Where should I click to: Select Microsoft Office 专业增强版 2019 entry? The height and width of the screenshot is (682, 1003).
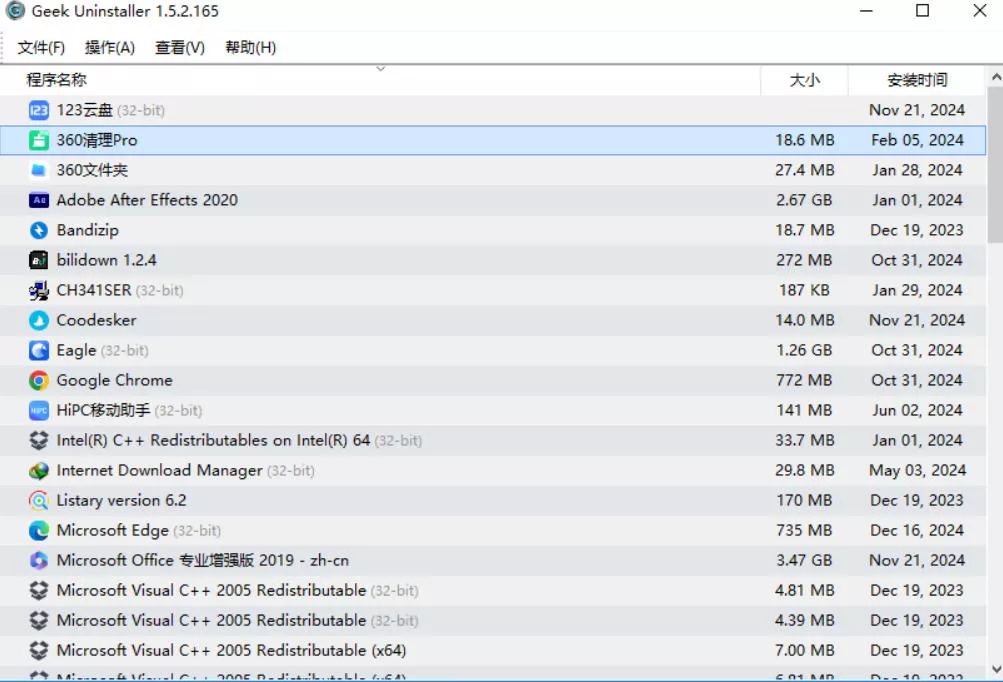coord(203,560)
